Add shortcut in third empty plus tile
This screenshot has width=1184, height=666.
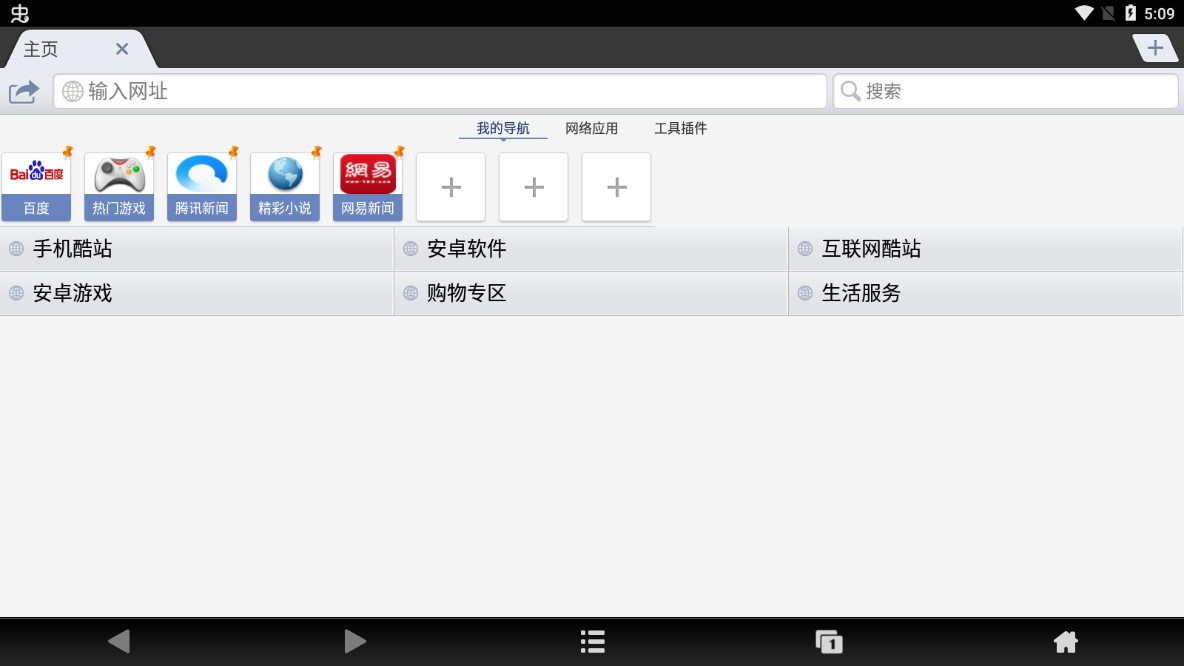pyautogui.click(x=616, y=187)
